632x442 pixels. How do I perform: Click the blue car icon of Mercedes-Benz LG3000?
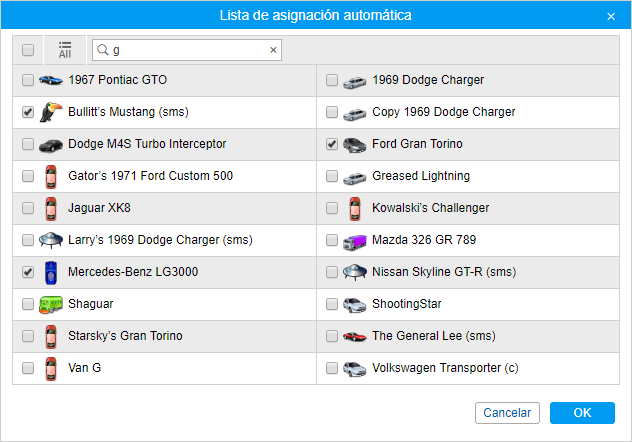click(x=51, y=272)
